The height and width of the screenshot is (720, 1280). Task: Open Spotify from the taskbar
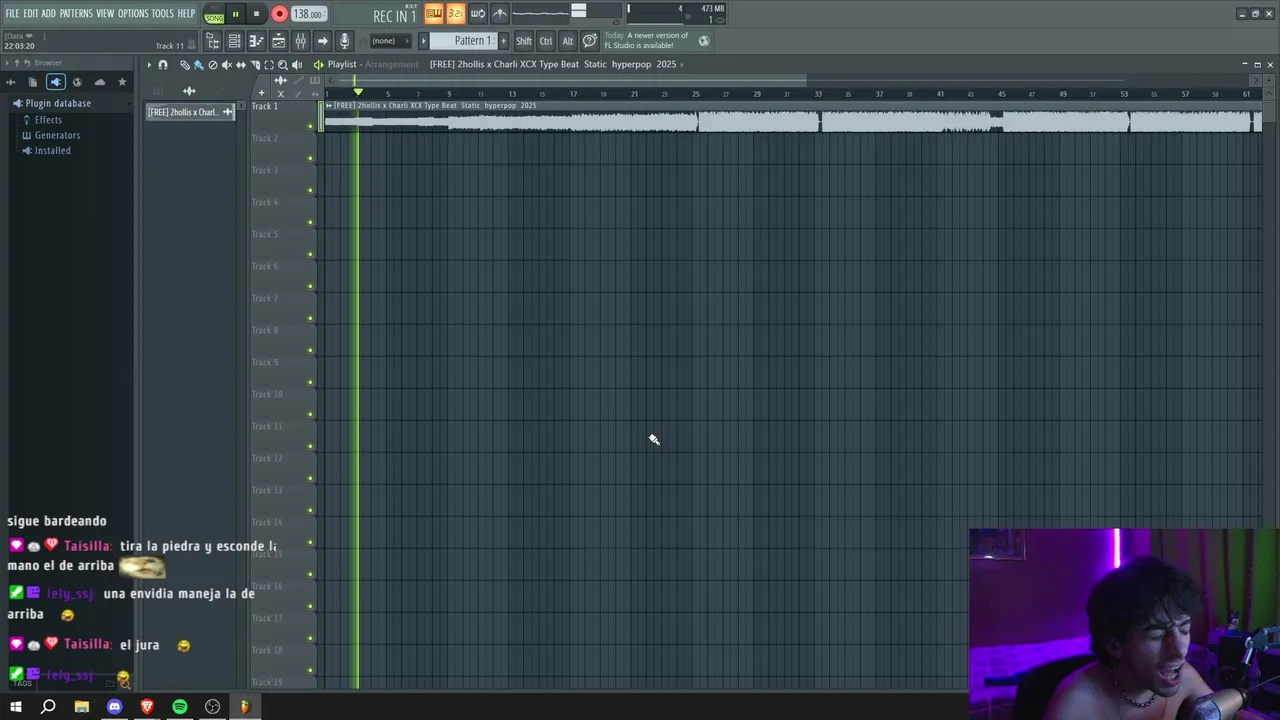click(180, 707)
